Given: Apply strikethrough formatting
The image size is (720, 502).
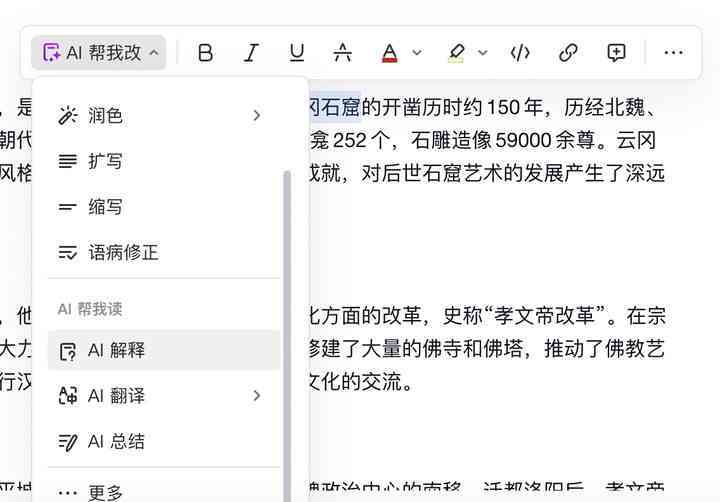Looking at the screenshot, I should coord(343,53).
